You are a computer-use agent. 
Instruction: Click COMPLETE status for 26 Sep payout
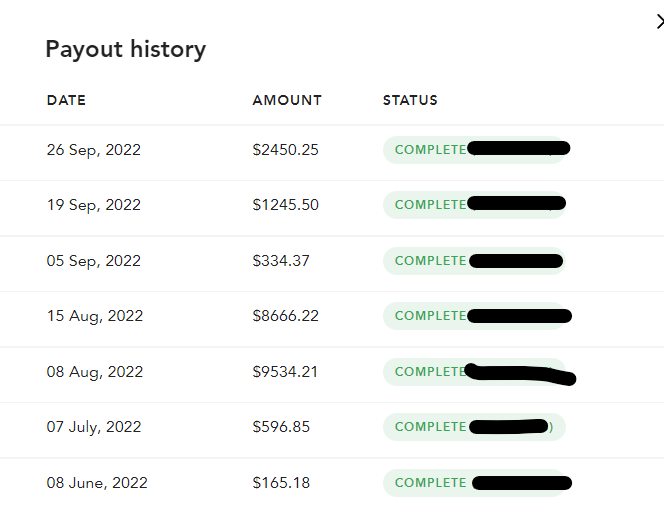pos(430,150)
